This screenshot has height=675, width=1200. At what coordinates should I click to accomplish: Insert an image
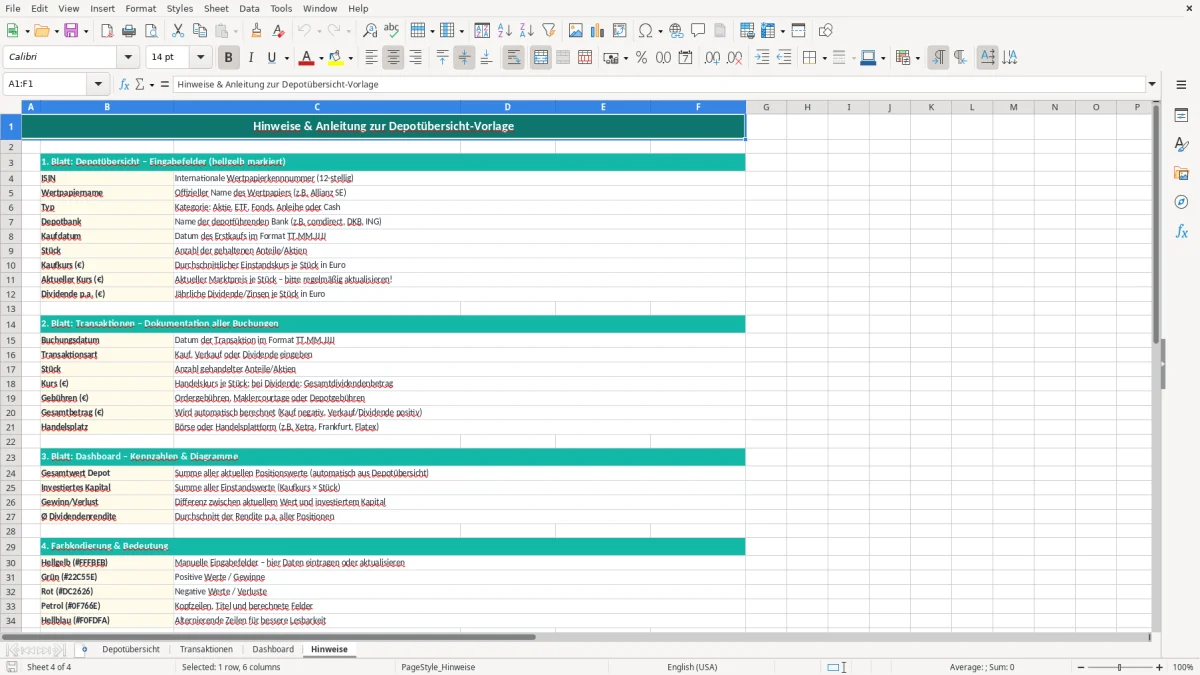(x=576, y=31)
